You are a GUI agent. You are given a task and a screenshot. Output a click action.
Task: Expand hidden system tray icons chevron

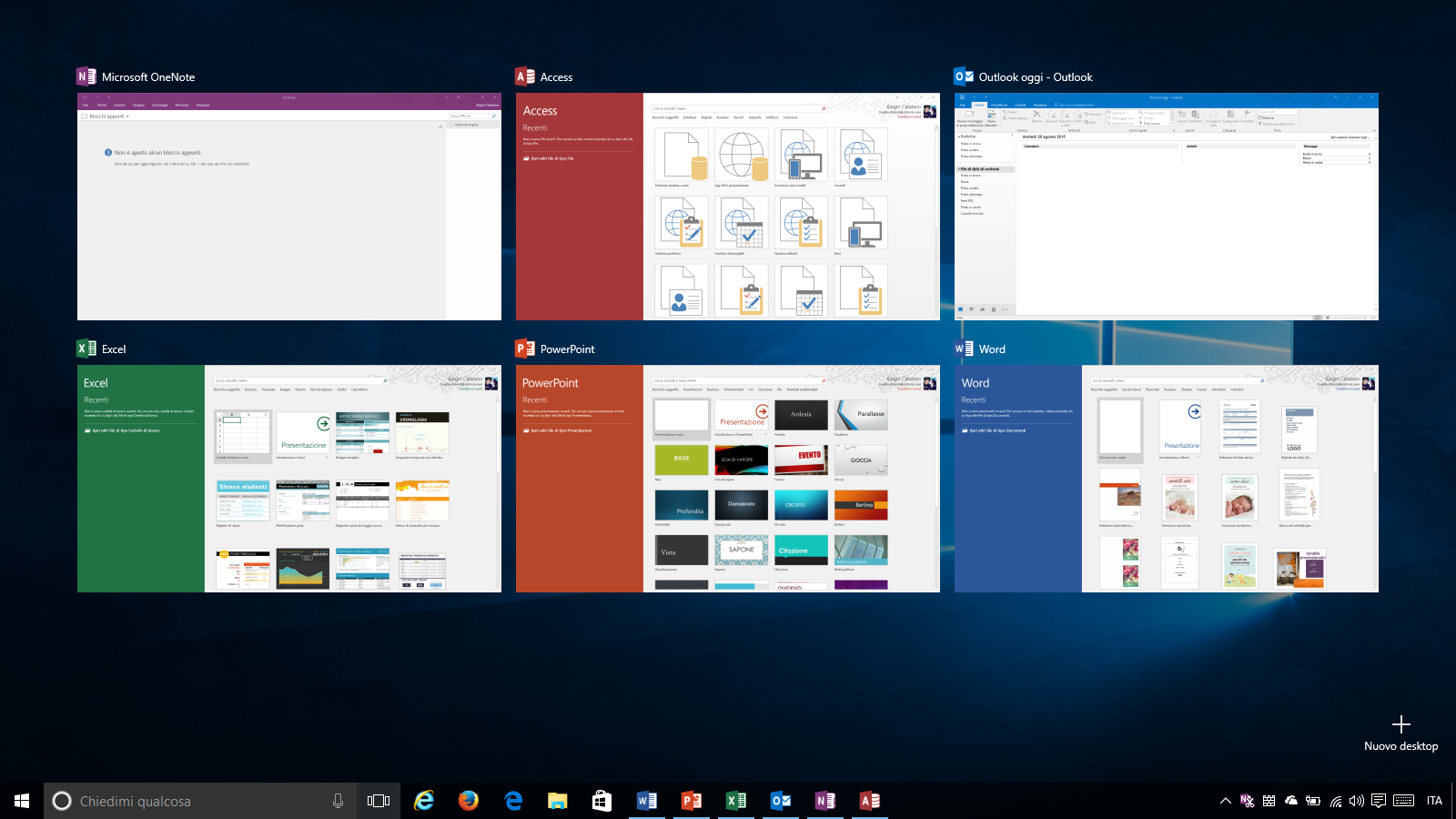point(1226,801)
